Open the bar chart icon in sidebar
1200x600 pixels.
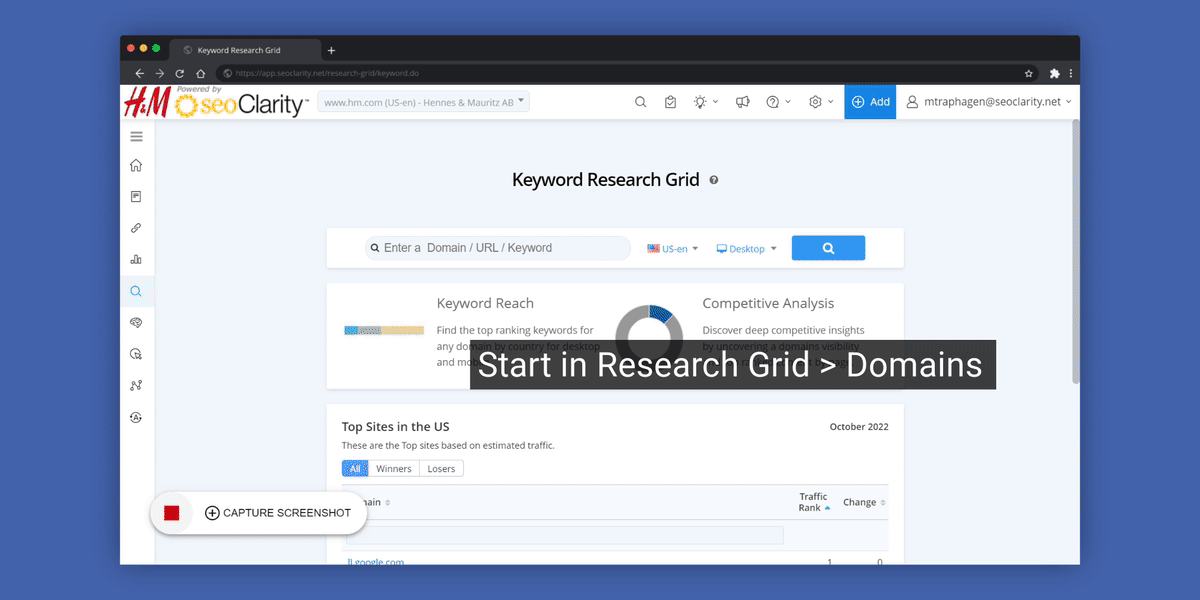click(x=137, y=260)
